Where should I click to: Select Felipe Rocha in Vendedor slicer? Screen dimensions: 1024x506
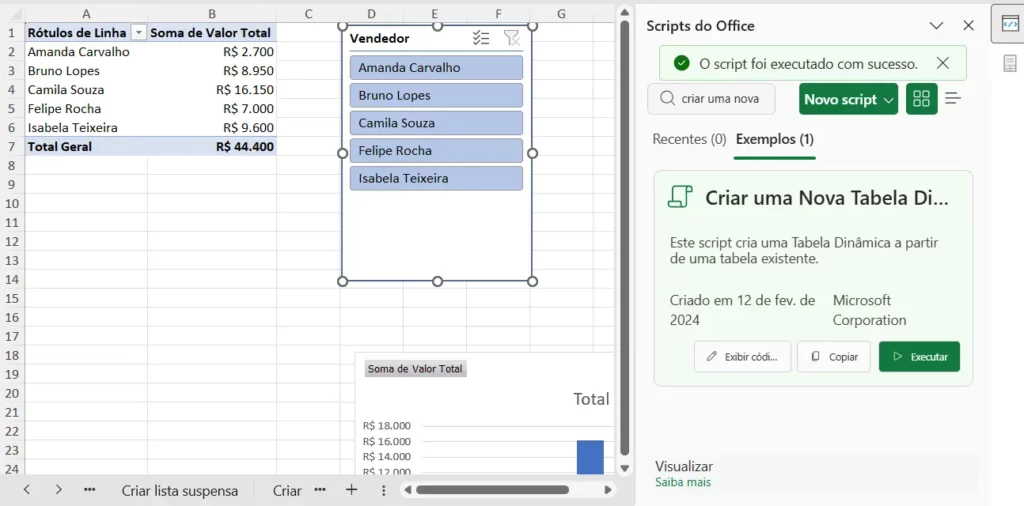(436, 151)
